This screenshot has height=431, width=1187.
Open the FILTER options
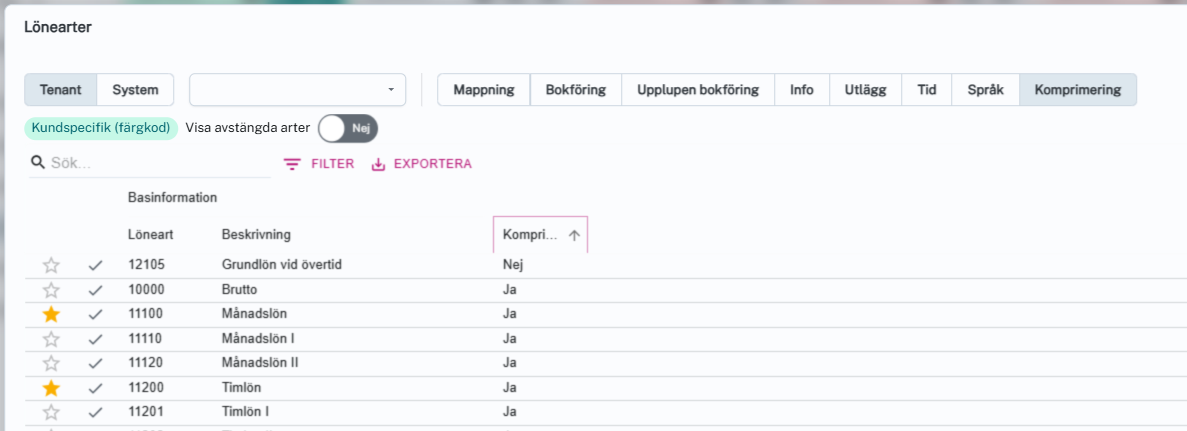[x=319, y=164]
